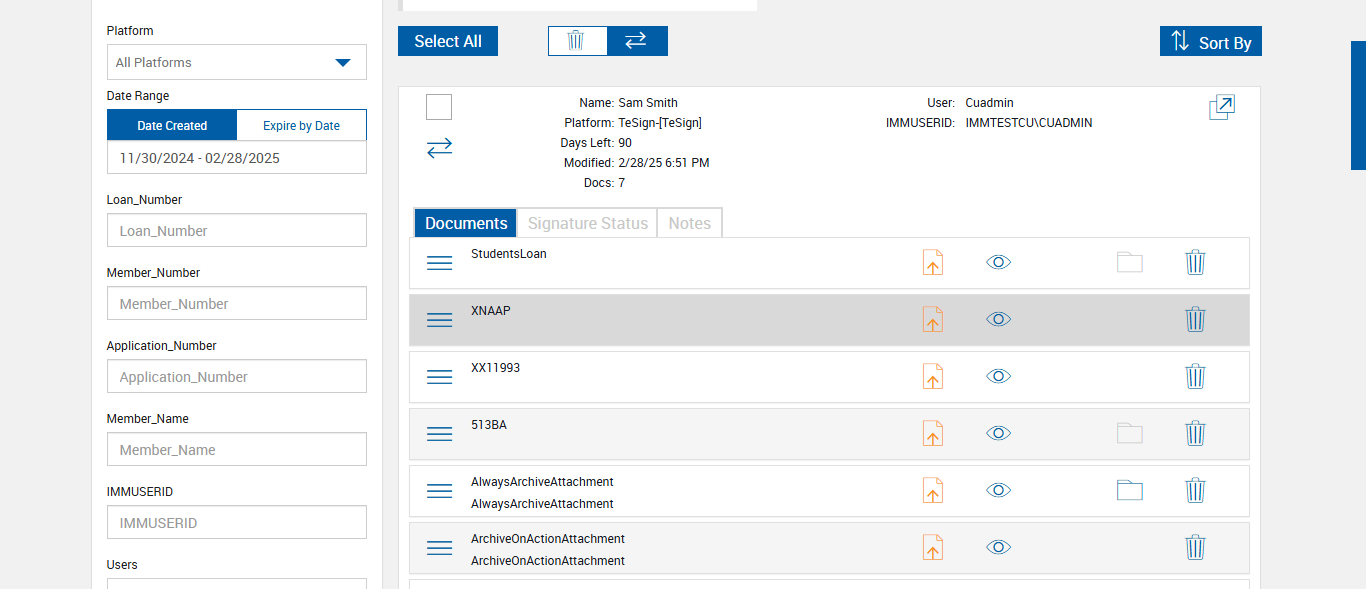Select the Expire by Date toggle
The height and width of the screenshot is (589, 1366).
(301, 126)
